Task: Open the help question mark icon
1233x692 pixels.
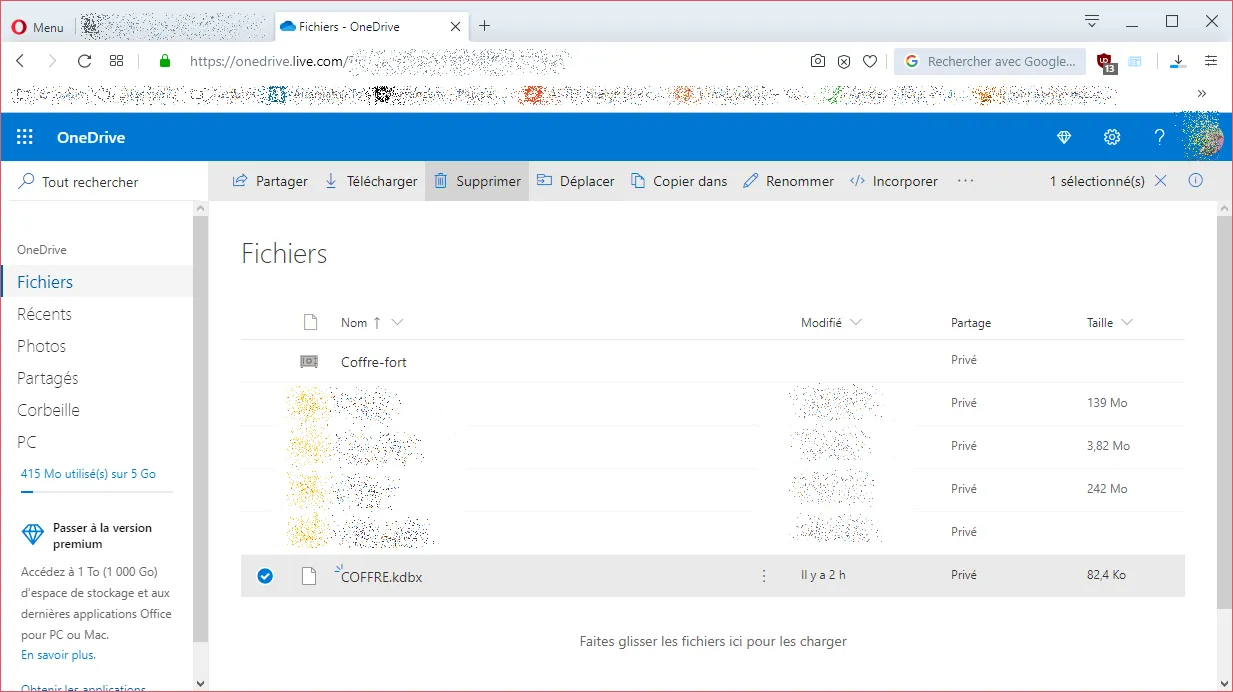Action: 1160,137
